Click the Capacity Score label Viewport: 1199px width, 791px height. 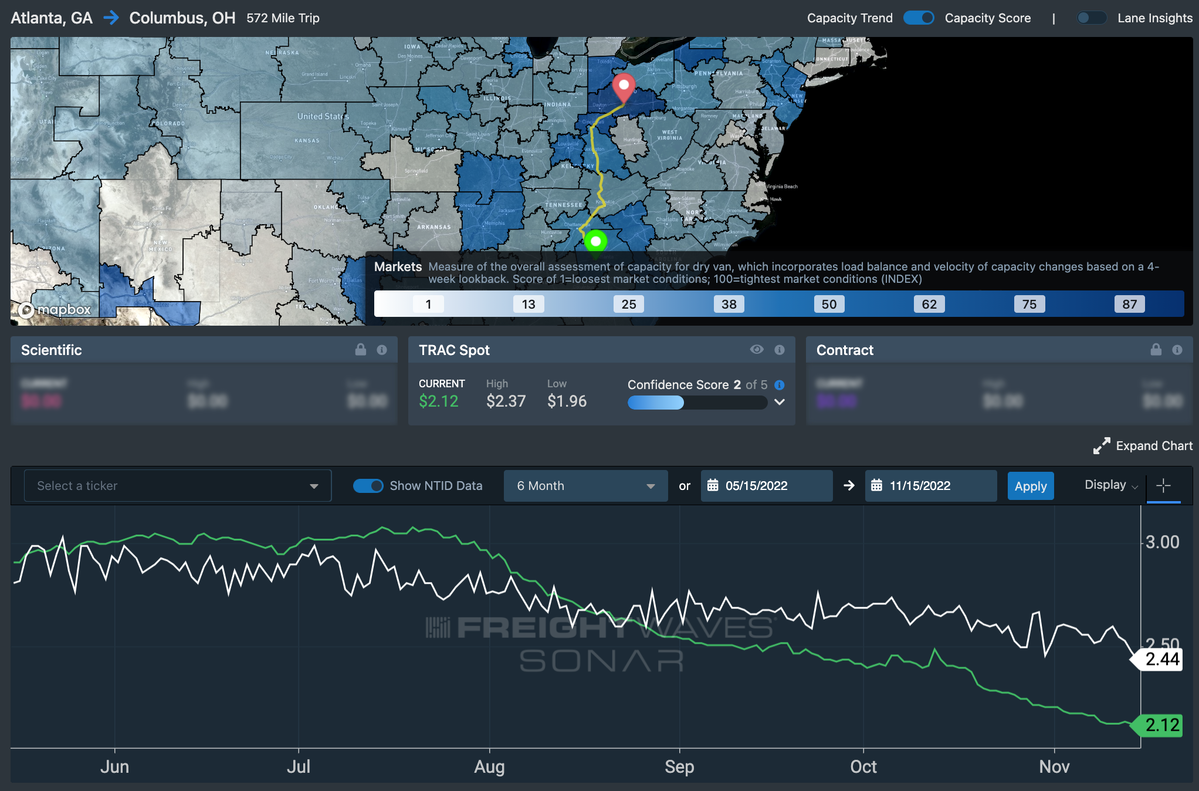(x=987, y=18)
